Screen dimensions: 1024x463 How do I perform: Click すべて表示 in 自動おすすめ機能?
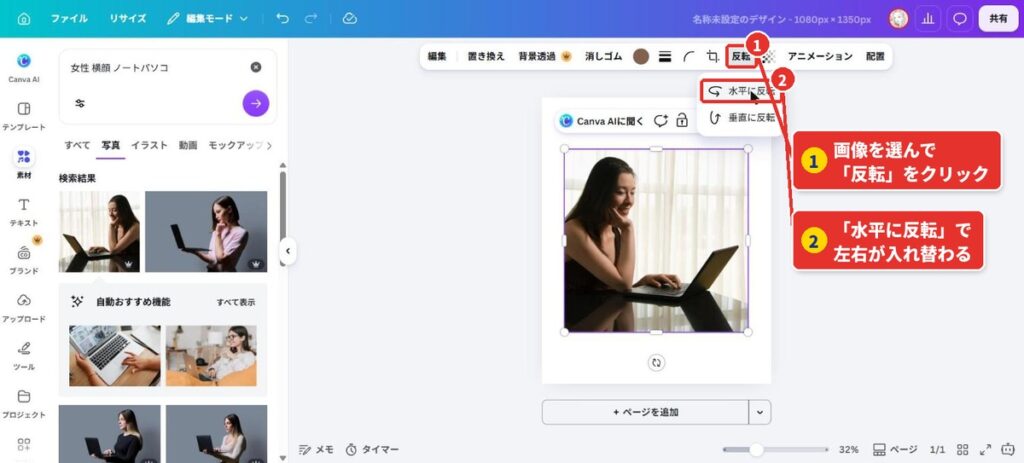236,302
